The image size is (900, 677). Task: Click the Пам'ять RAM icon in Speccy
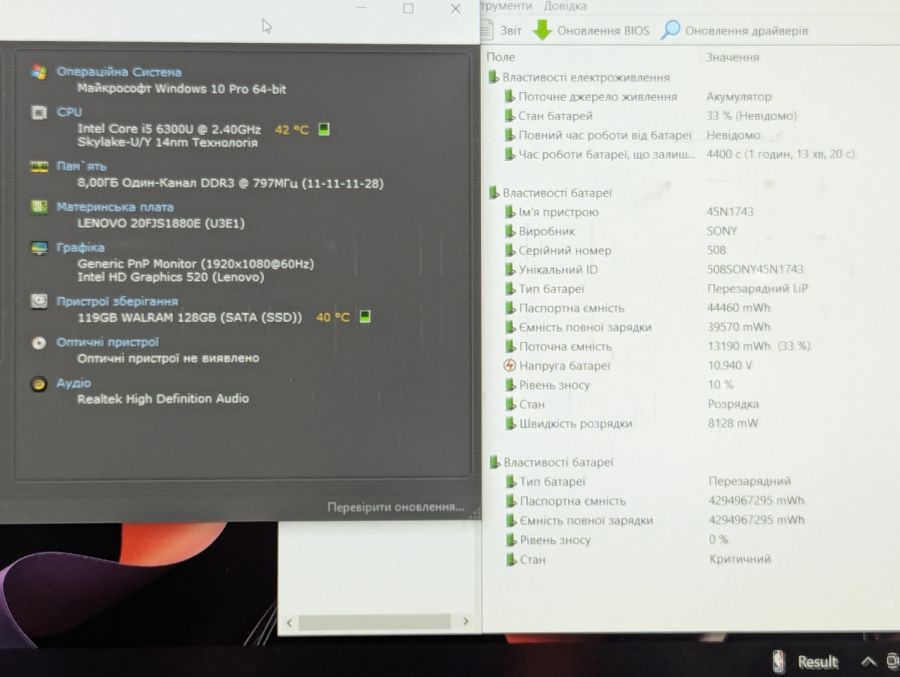38,167
